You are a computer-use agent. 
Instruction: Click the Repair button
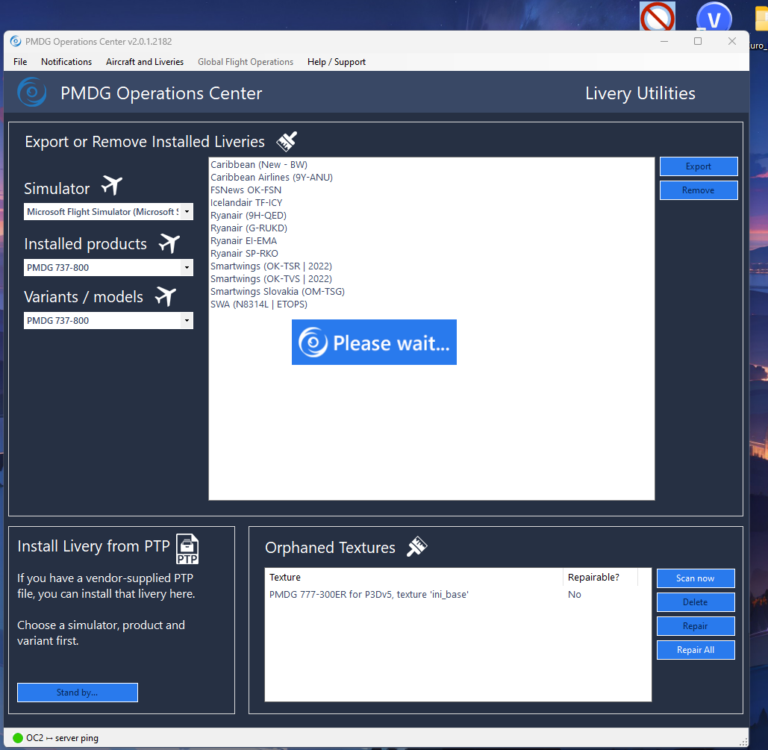(x=696, y=626)
